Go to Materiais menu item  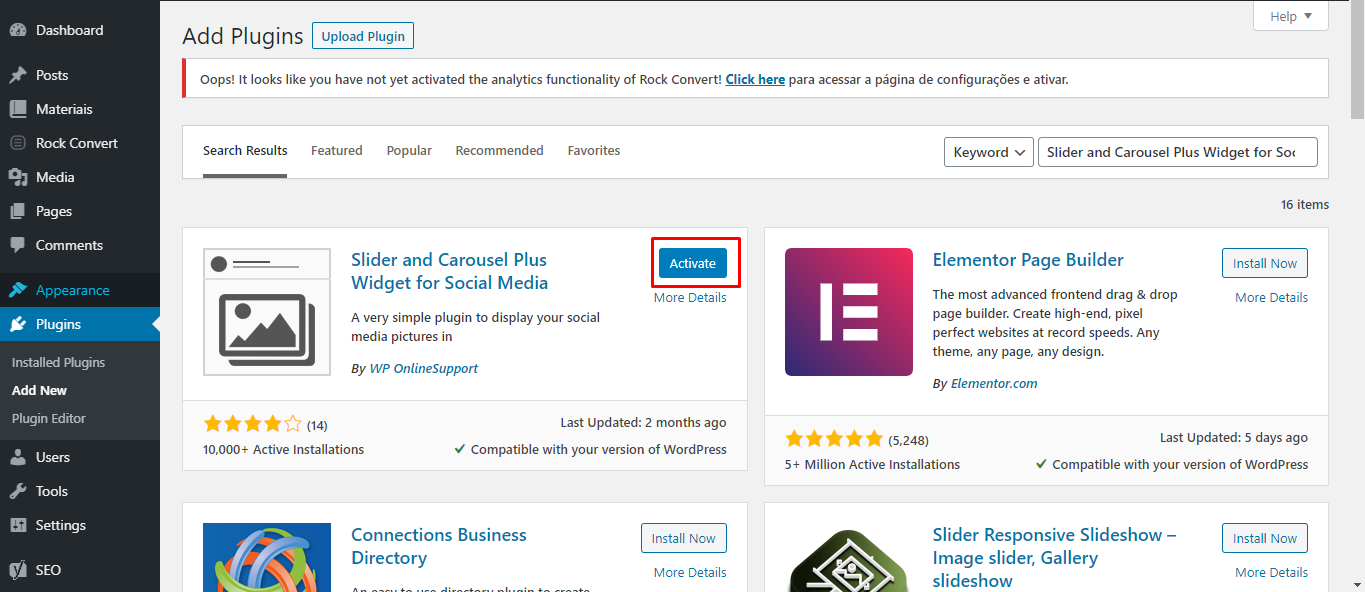pos(80,109)
